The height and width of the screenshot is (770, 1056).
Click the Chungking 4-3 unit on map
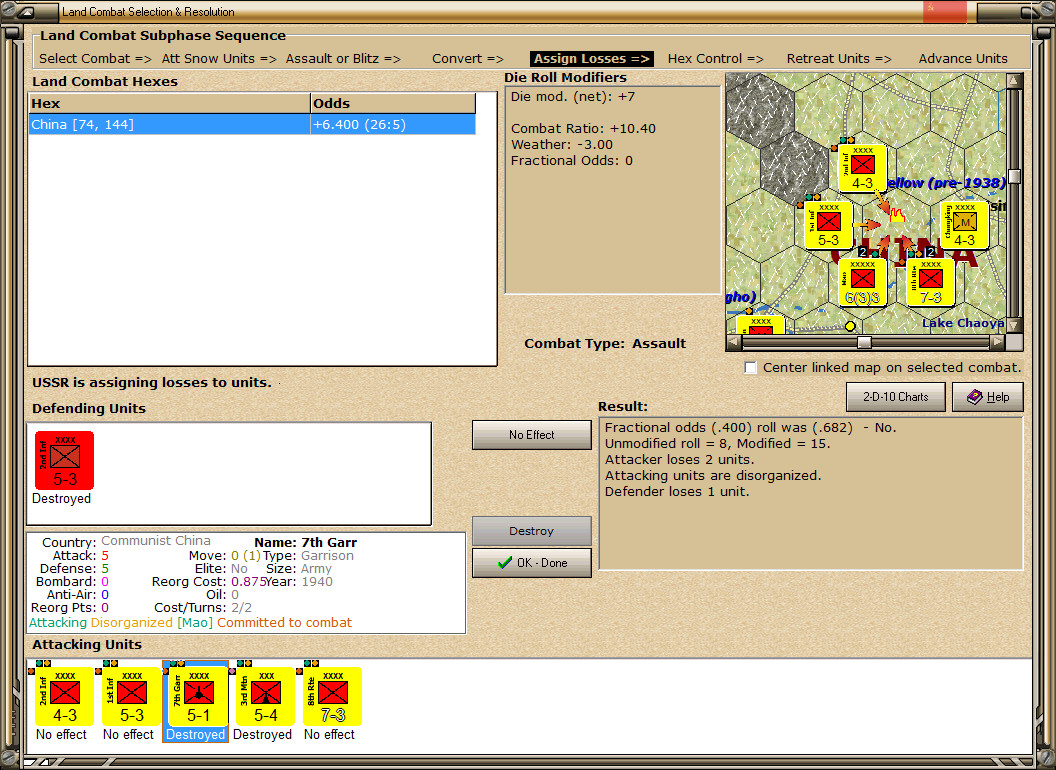[964, 224]
